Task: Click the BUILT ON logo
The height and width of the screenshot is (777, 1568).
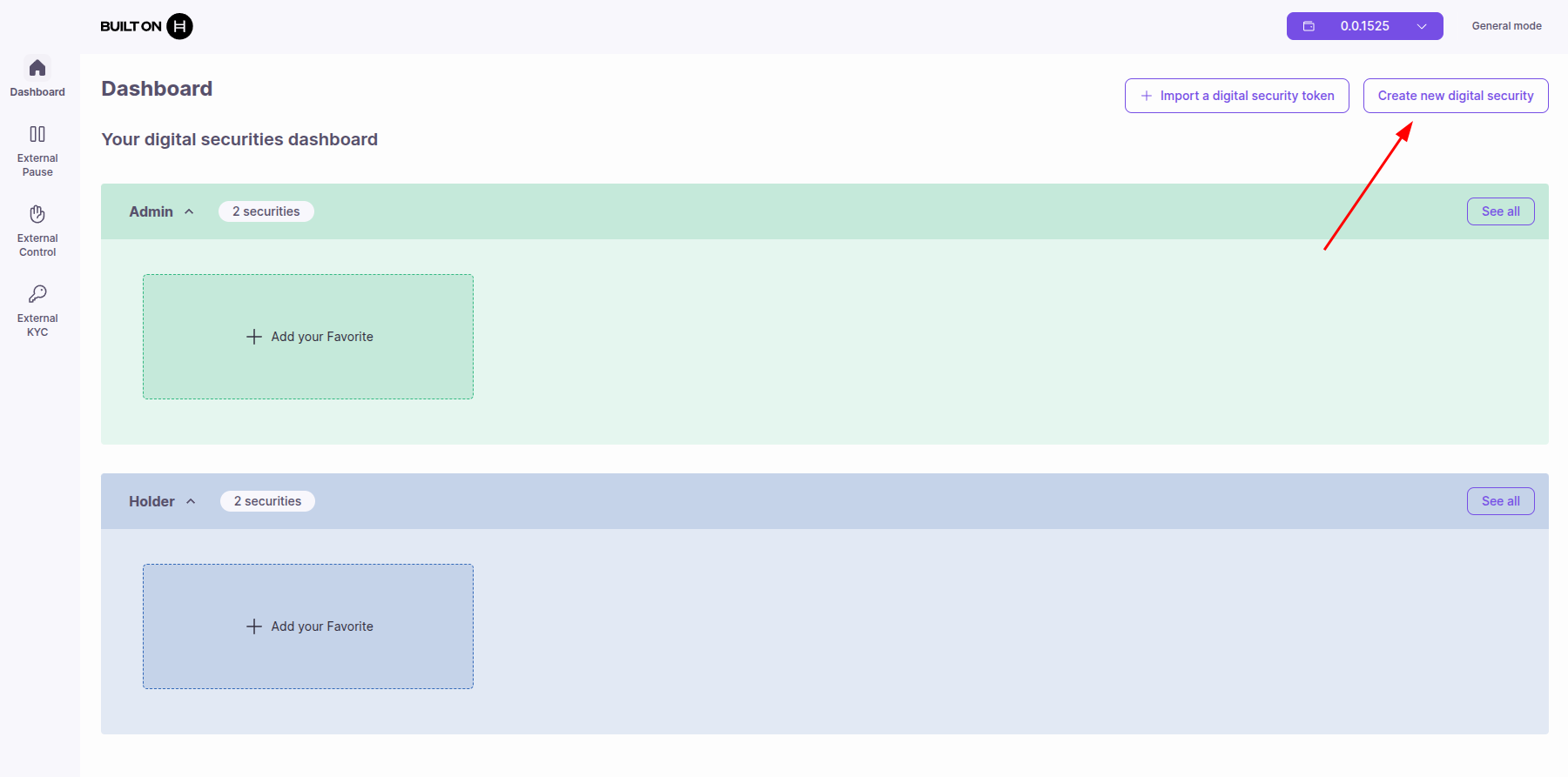Action: [x=145, y=26]
